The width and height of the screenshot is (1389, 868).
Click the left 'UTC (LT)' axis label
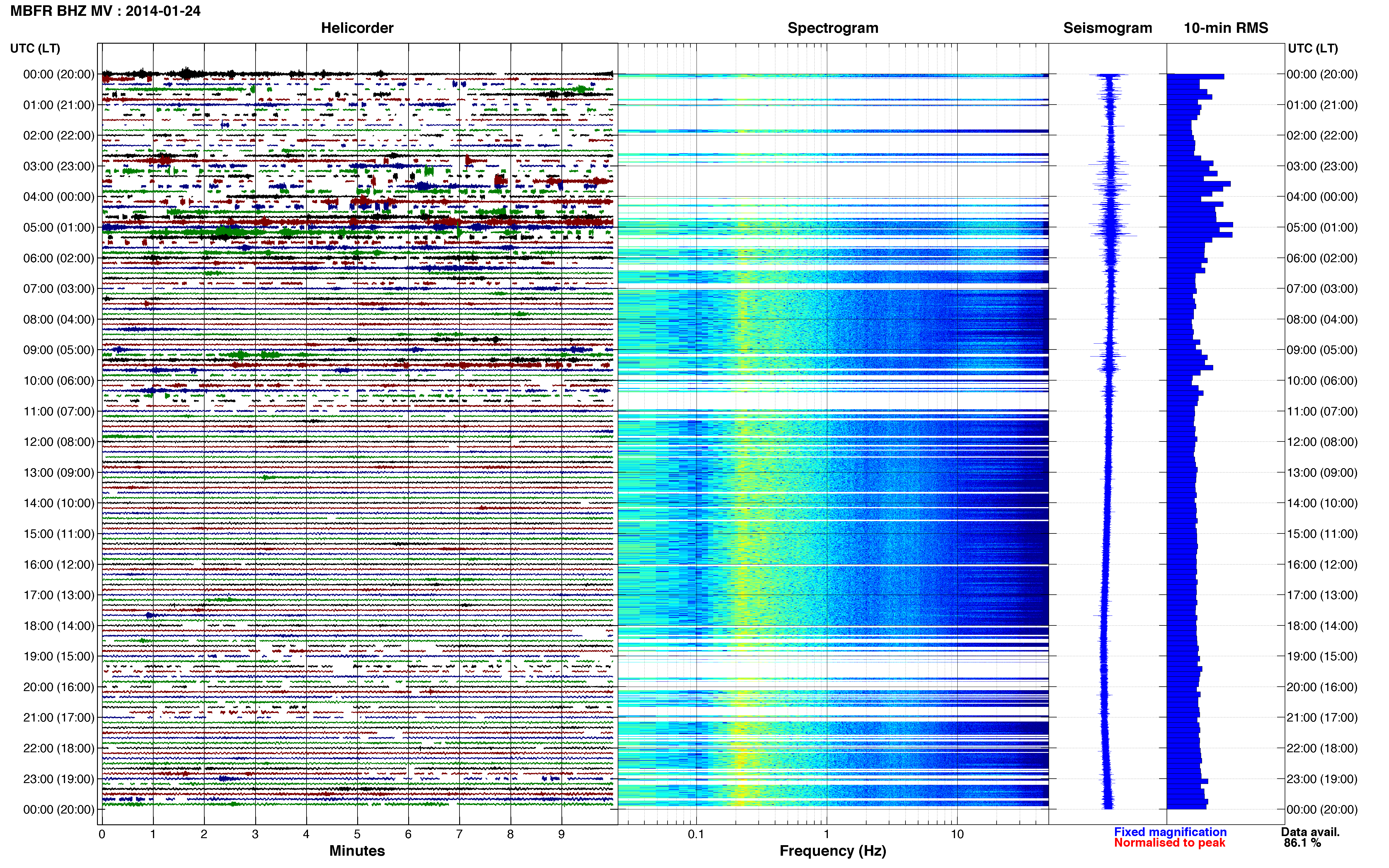click(x=35, y=48)
